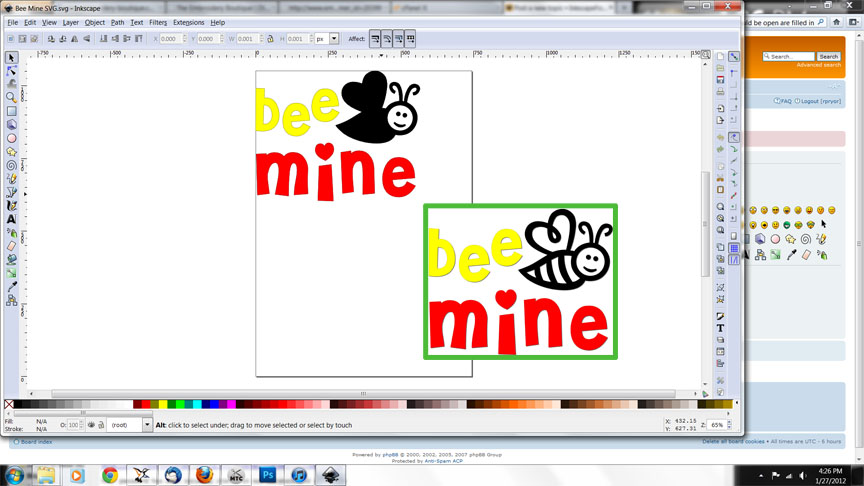The height and width of the screenshot is (486, 864).
Task: Open the Object menu
Action: pos(94,23)
